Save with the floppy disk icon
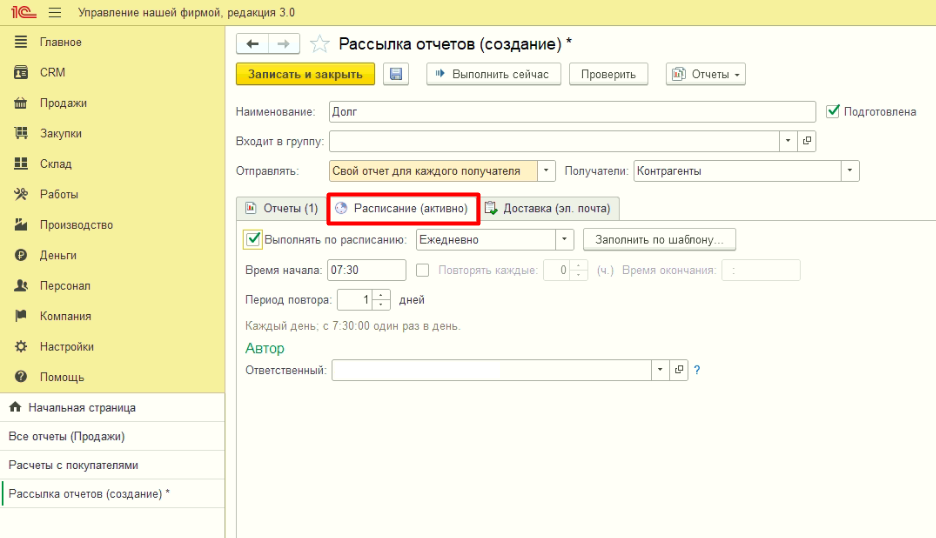This screenshot has height=538, width=936. point(396,74)
